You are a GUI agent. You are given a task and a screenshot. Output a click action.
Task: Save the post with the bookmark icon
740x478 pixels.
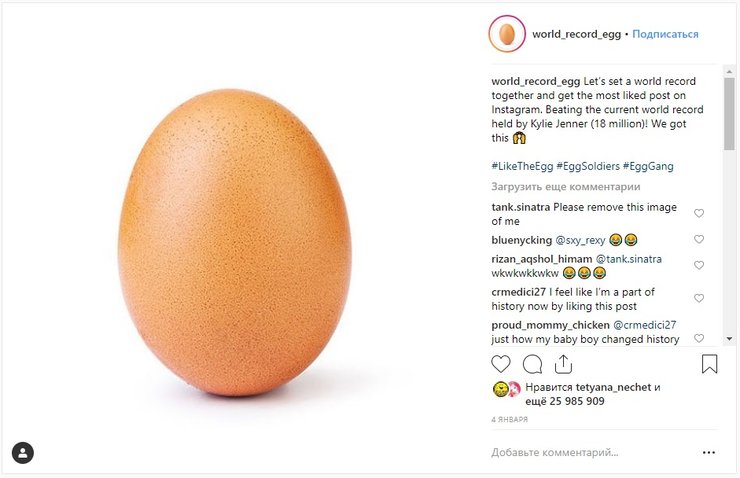[709, 364]
